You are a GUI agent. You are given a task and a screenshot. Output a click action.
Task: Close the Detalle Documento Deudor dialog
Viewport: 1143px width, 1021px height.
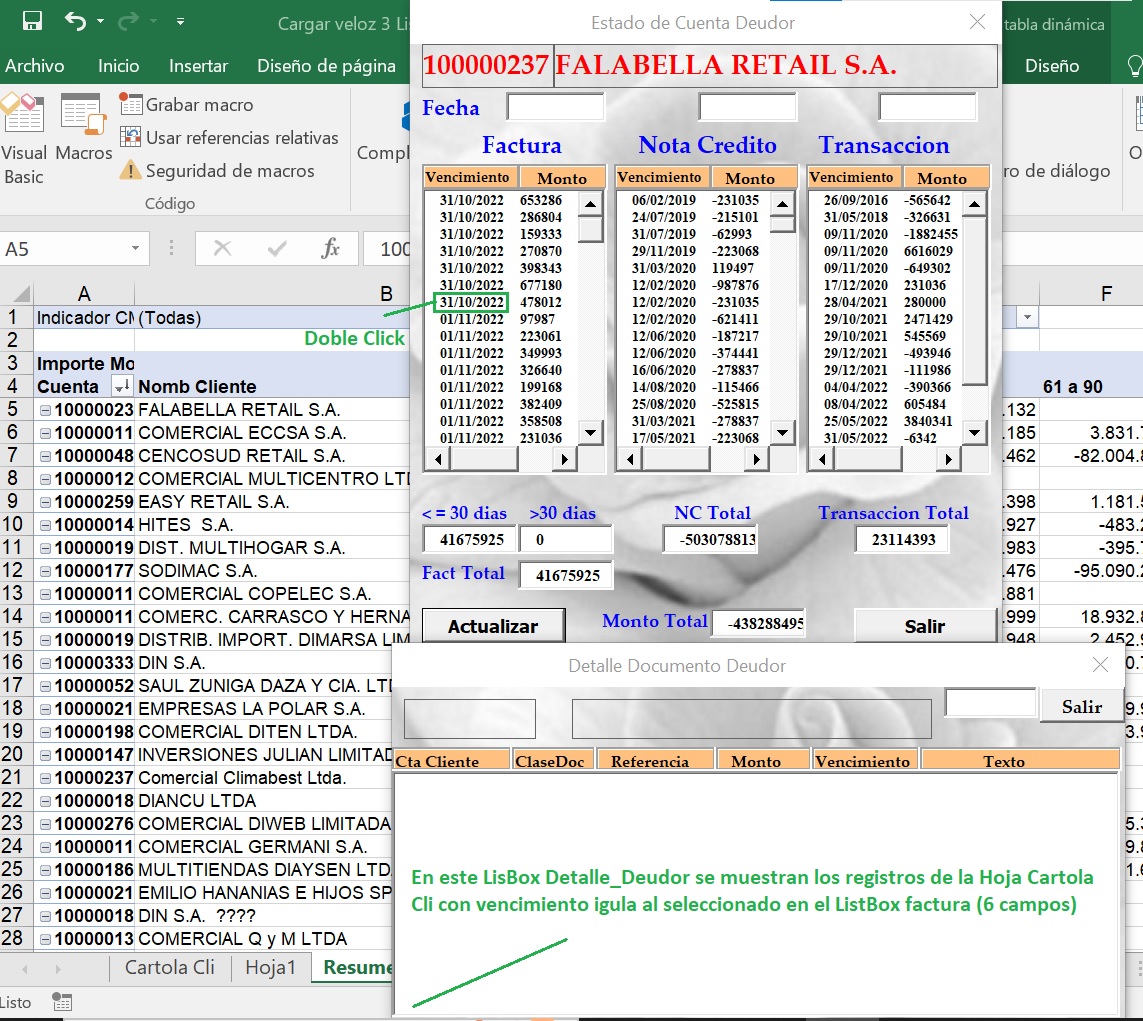[x=1100, y=665]
